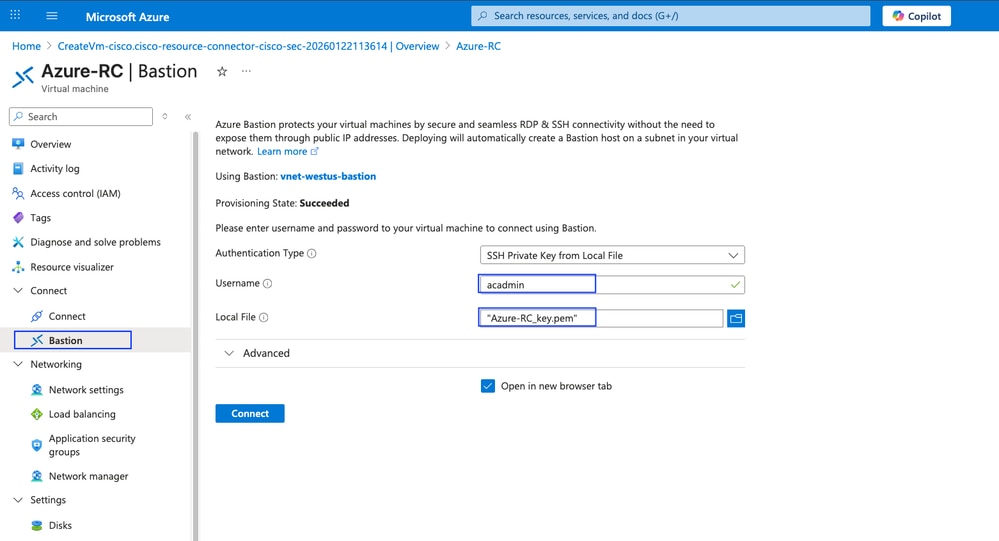Screen dimensions: 999x541
Task: Click the Local File field with Azure-RC_key.pem
Action: [601, 317]
